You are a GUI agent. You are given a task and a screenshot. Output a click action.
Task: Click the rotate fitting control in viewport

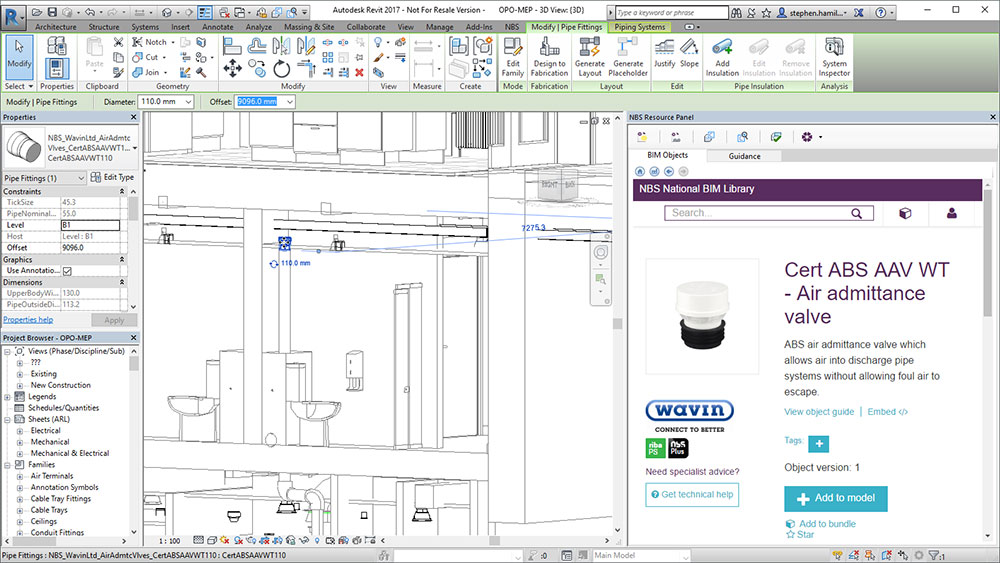click(274, 263)
